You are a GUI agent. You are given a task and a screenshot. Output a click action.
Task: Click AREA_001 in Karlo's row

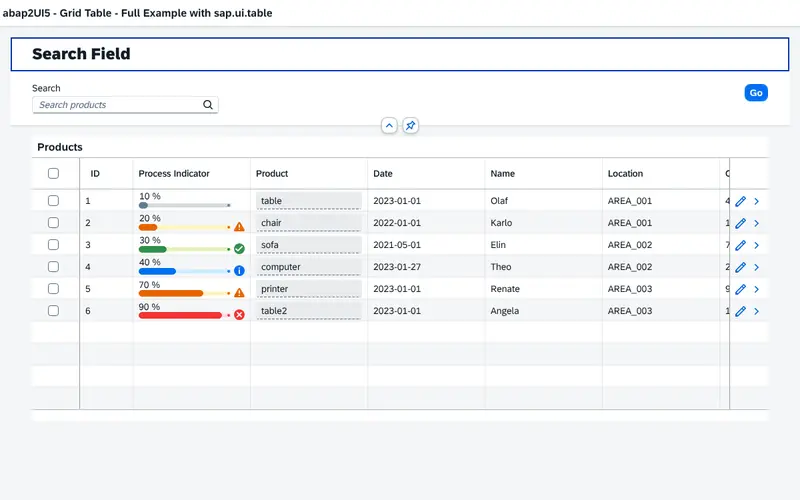(630, 222)
